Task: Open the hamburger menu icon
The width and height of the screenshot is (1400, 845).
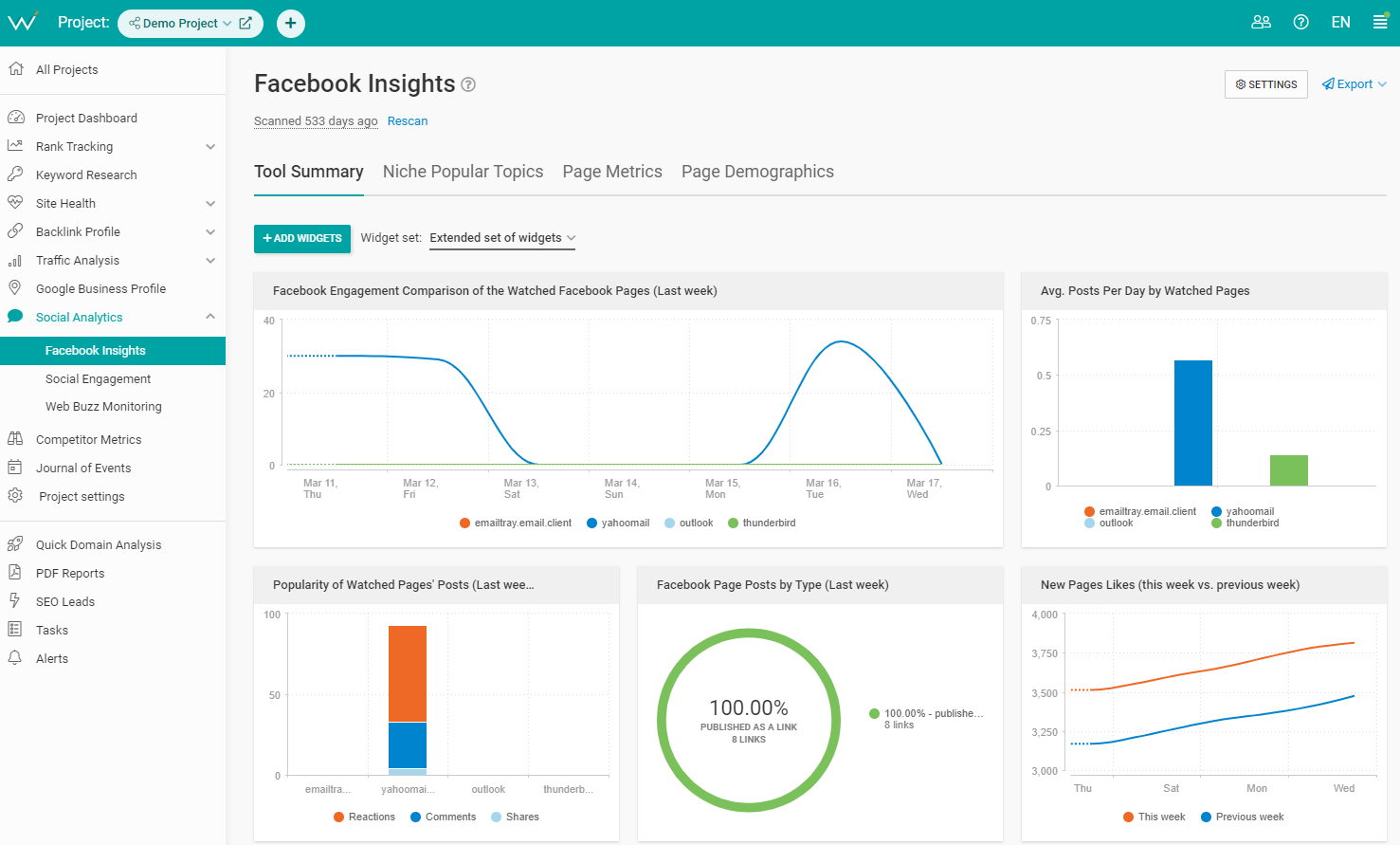Action: pyautogui.click(x=1380, y=22)
